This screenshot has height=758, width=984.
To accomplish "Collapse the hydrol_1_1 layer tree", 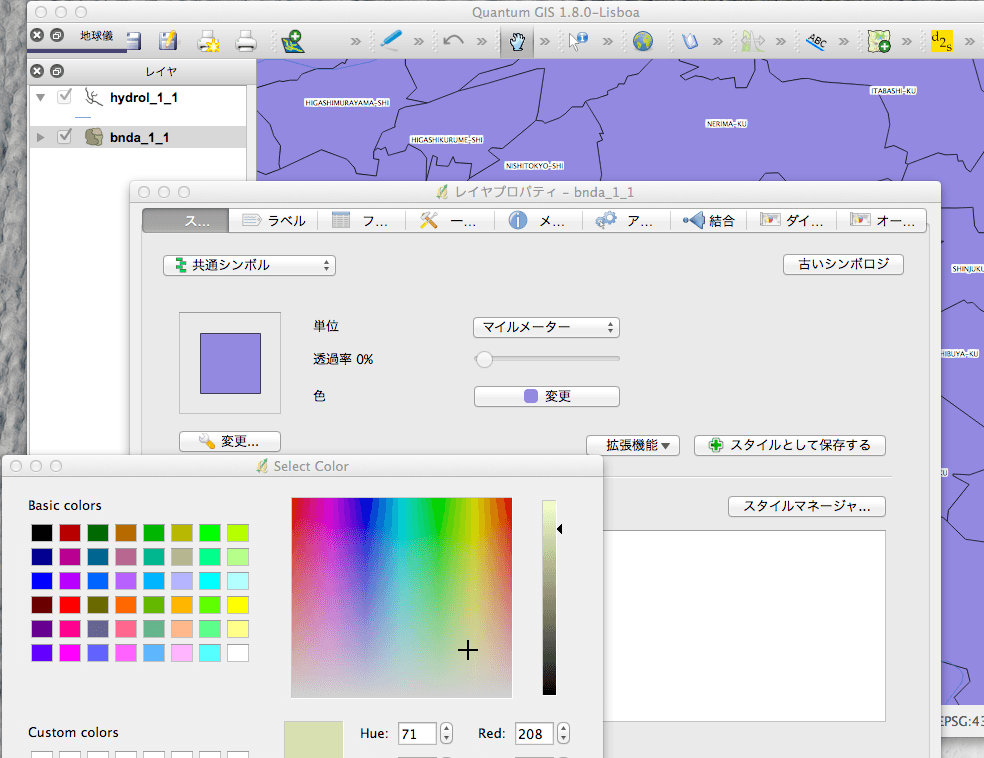I will 40,98.
